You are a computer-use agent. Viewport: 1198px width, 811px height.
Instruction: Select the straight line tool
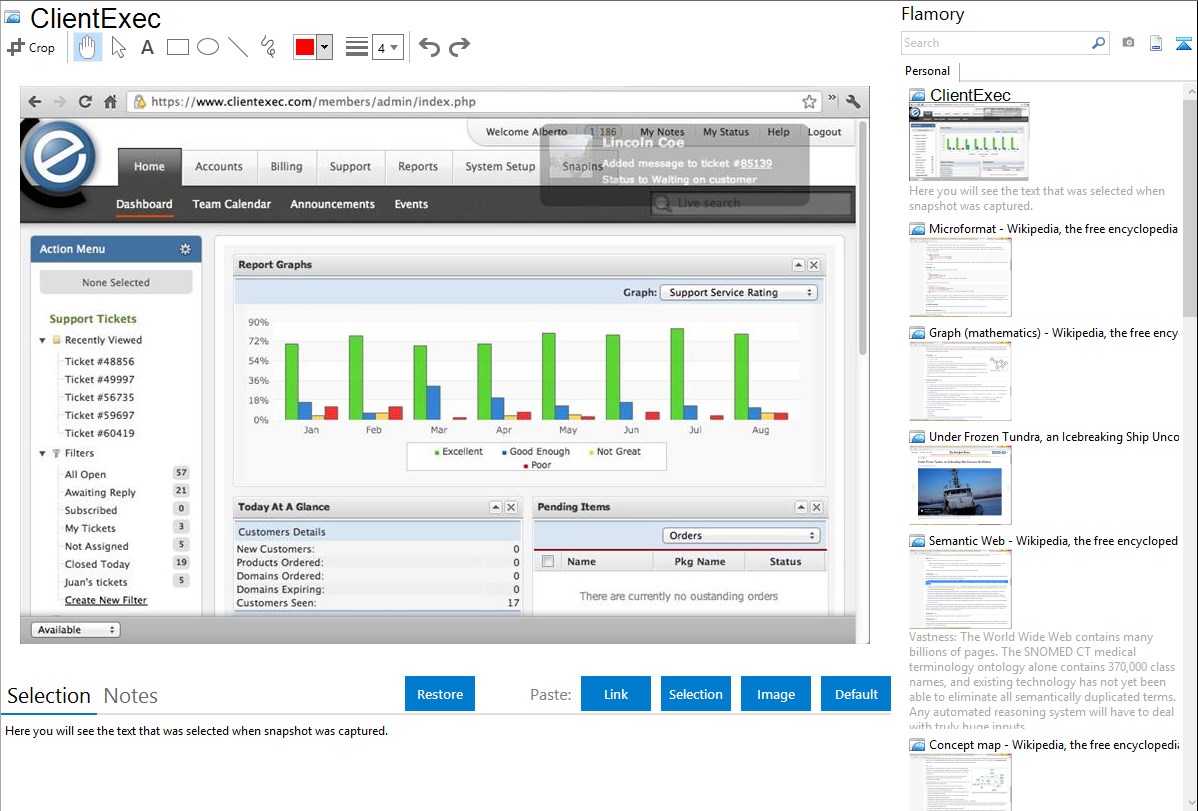(x=238, y=47)
